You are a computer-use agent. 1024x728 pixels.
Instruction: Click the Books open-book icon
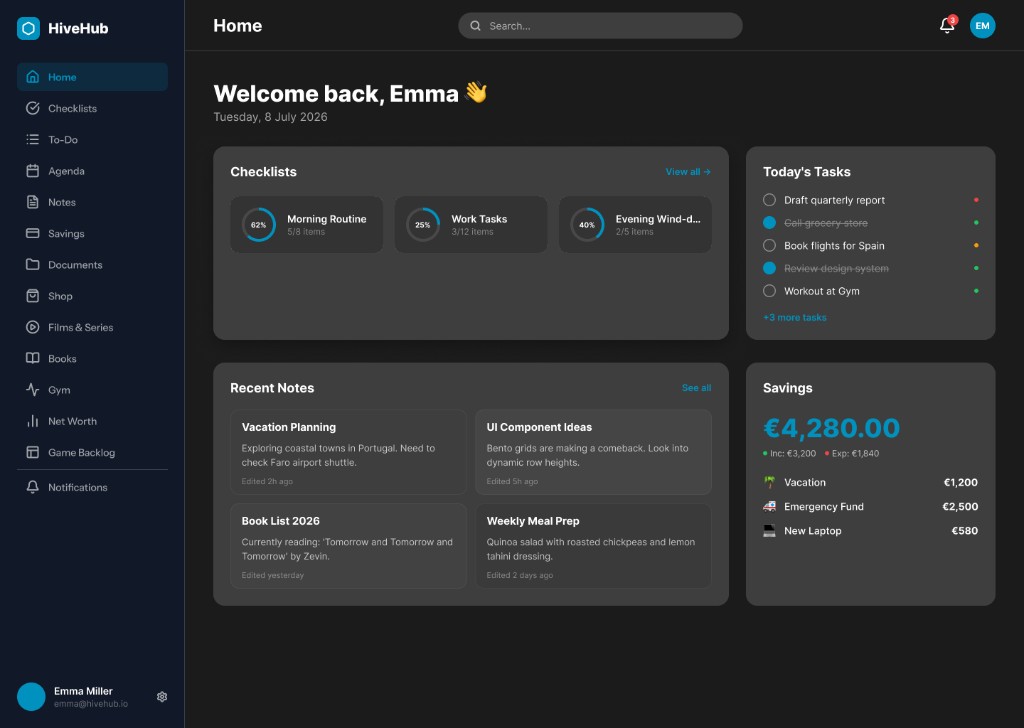pos(33,358)
